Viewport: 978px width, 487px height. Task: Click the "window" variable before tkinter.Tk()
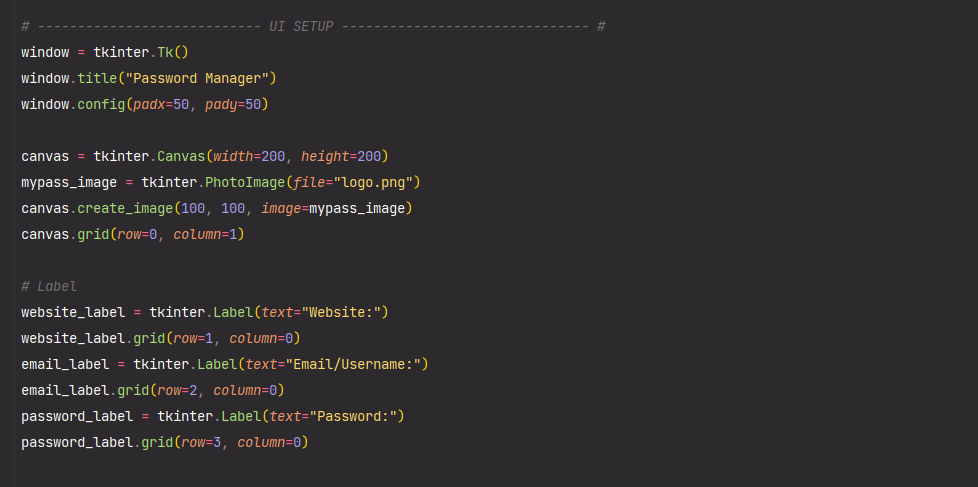pyautogui.click(x=45, y=52)
